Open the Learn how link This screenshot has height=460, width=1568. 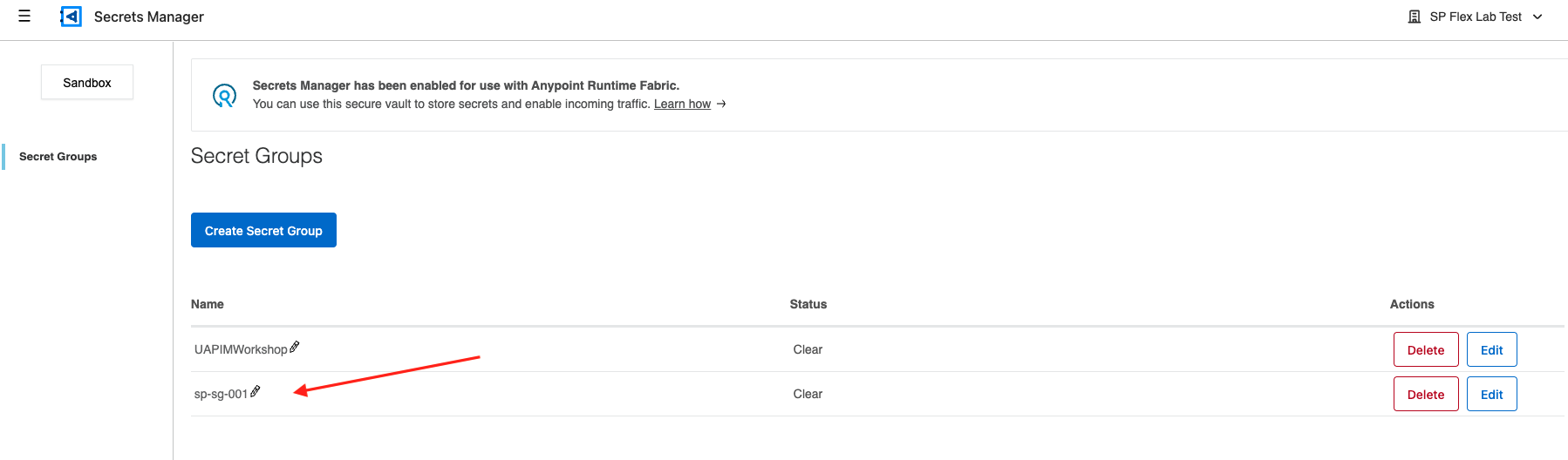click(682, 104)
